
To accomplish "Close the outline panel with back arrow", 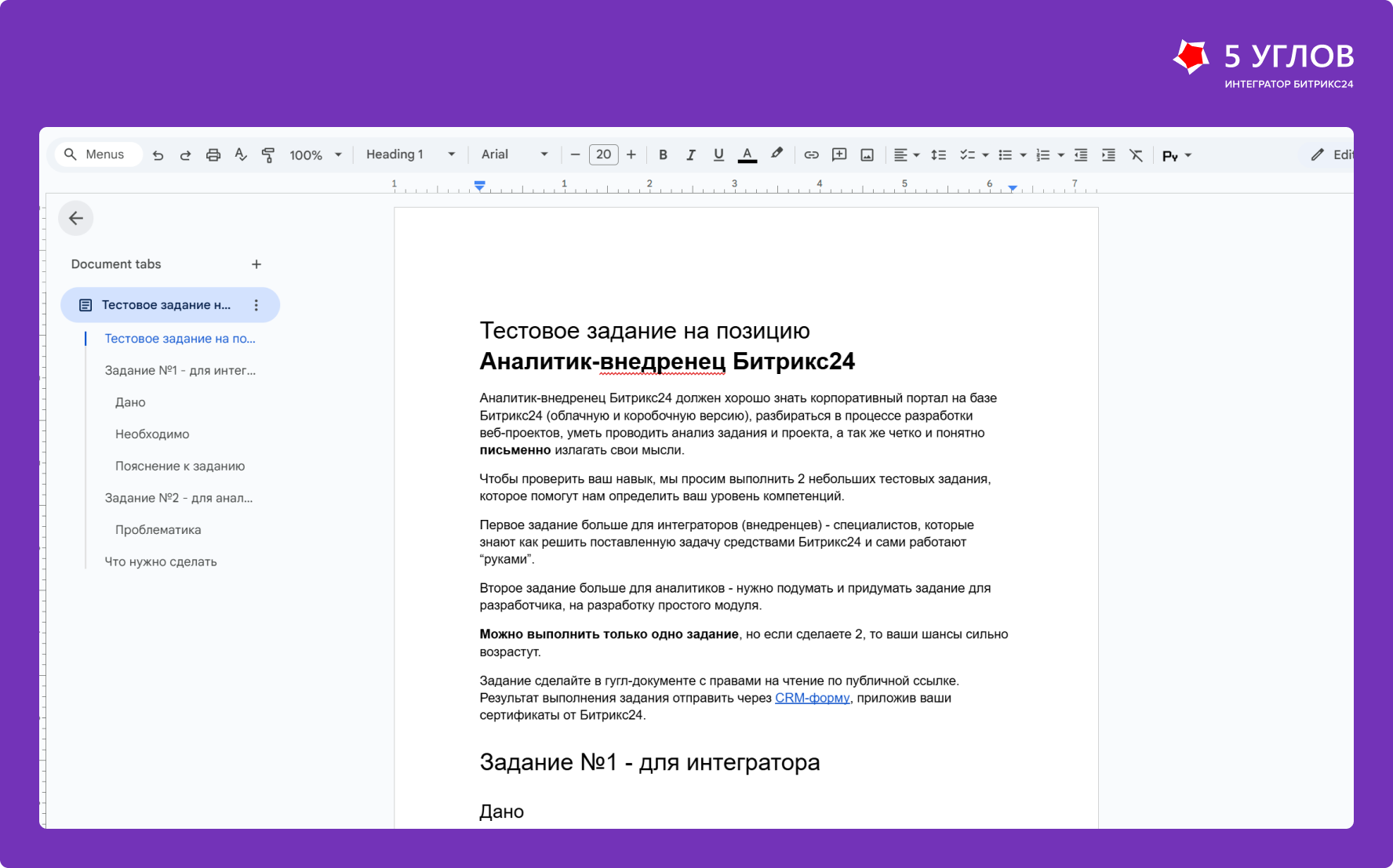I will click(76, 218).
